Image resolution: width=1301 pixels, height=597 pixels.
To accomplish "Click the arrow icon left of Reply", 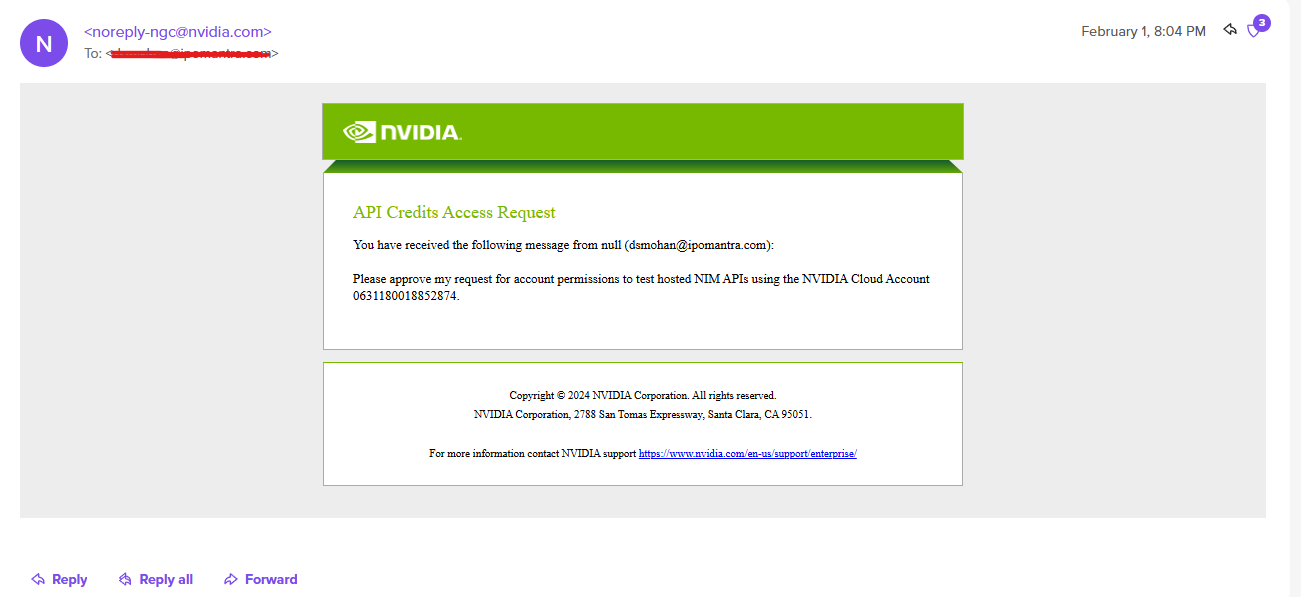I will 38,579.
